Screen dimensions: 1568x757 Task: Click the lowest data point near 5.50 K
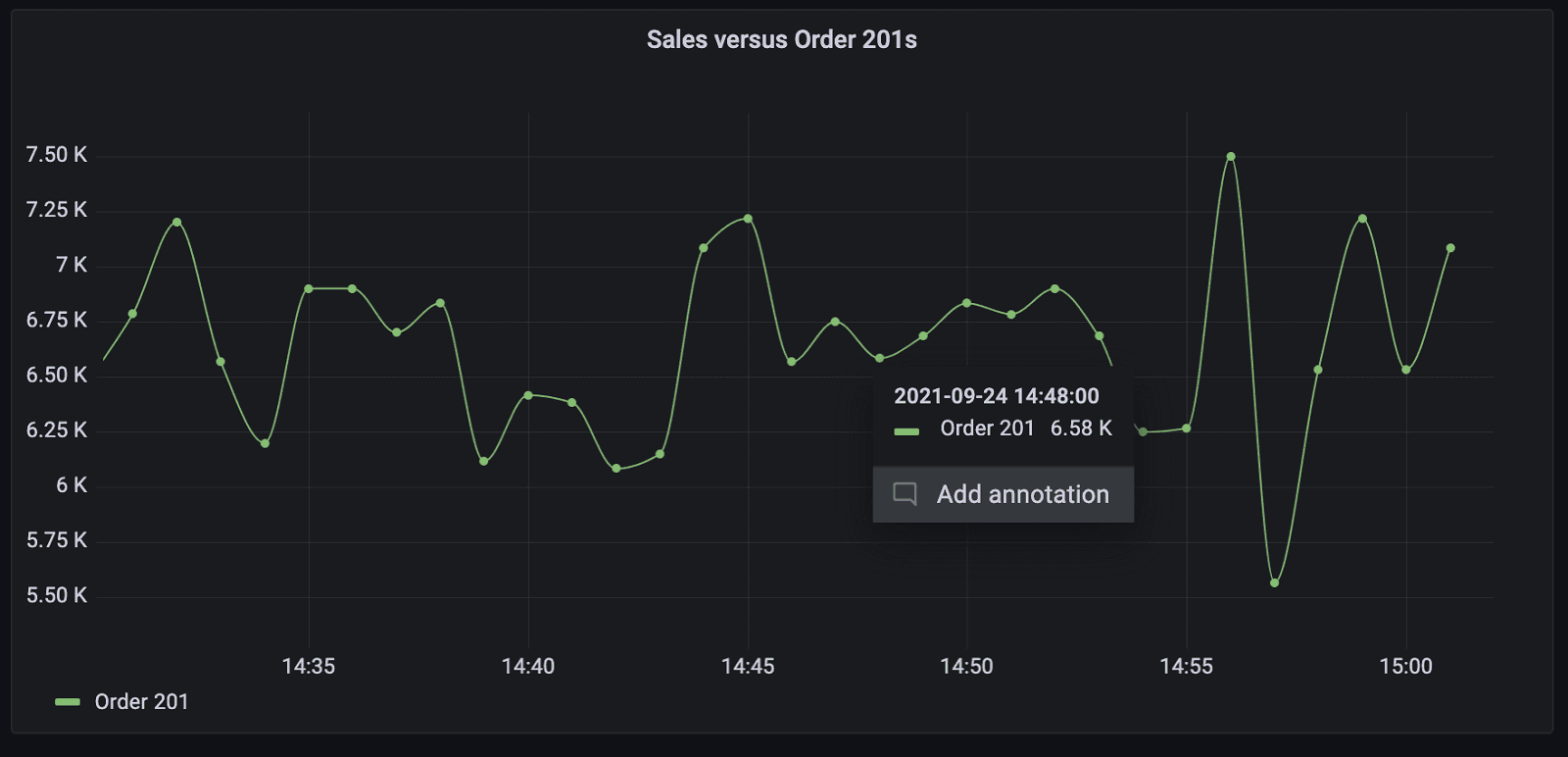coord(1274,582)
